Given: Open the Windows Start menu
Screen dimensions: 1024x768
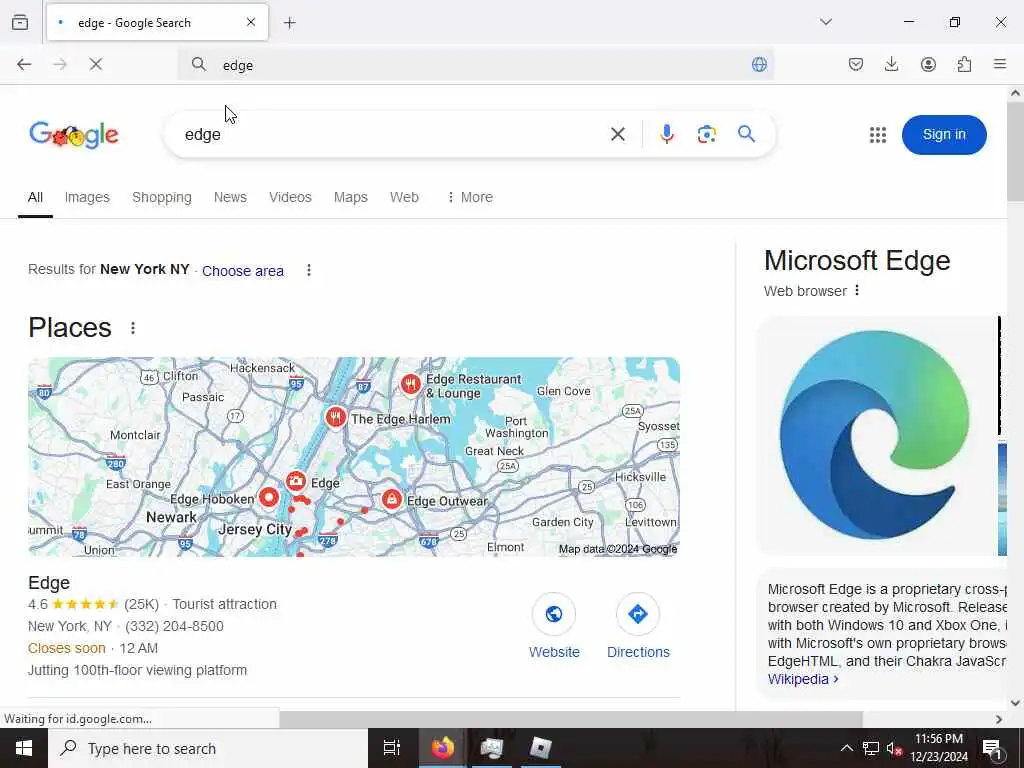Looking at the screenshot, I should click(x=24, y=748).
